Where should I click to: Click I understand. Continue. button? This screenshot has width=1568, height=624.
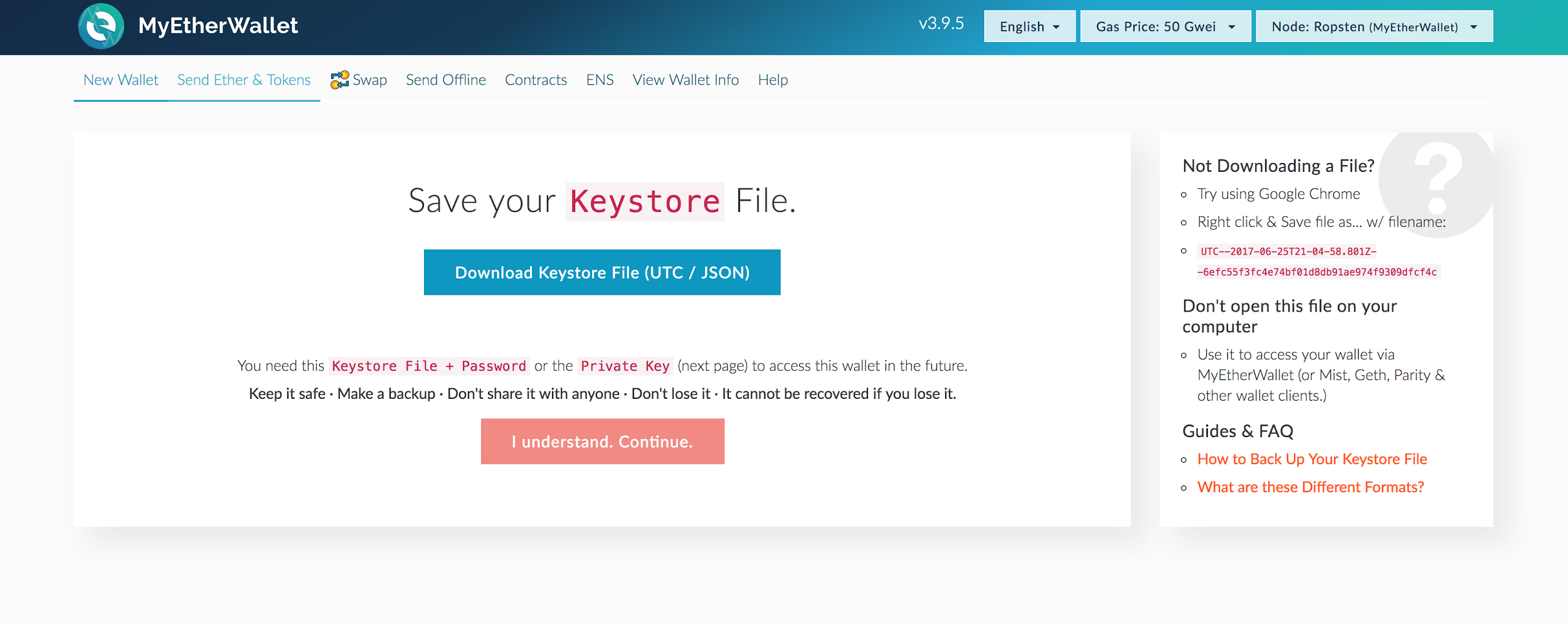tap(603, 442)
